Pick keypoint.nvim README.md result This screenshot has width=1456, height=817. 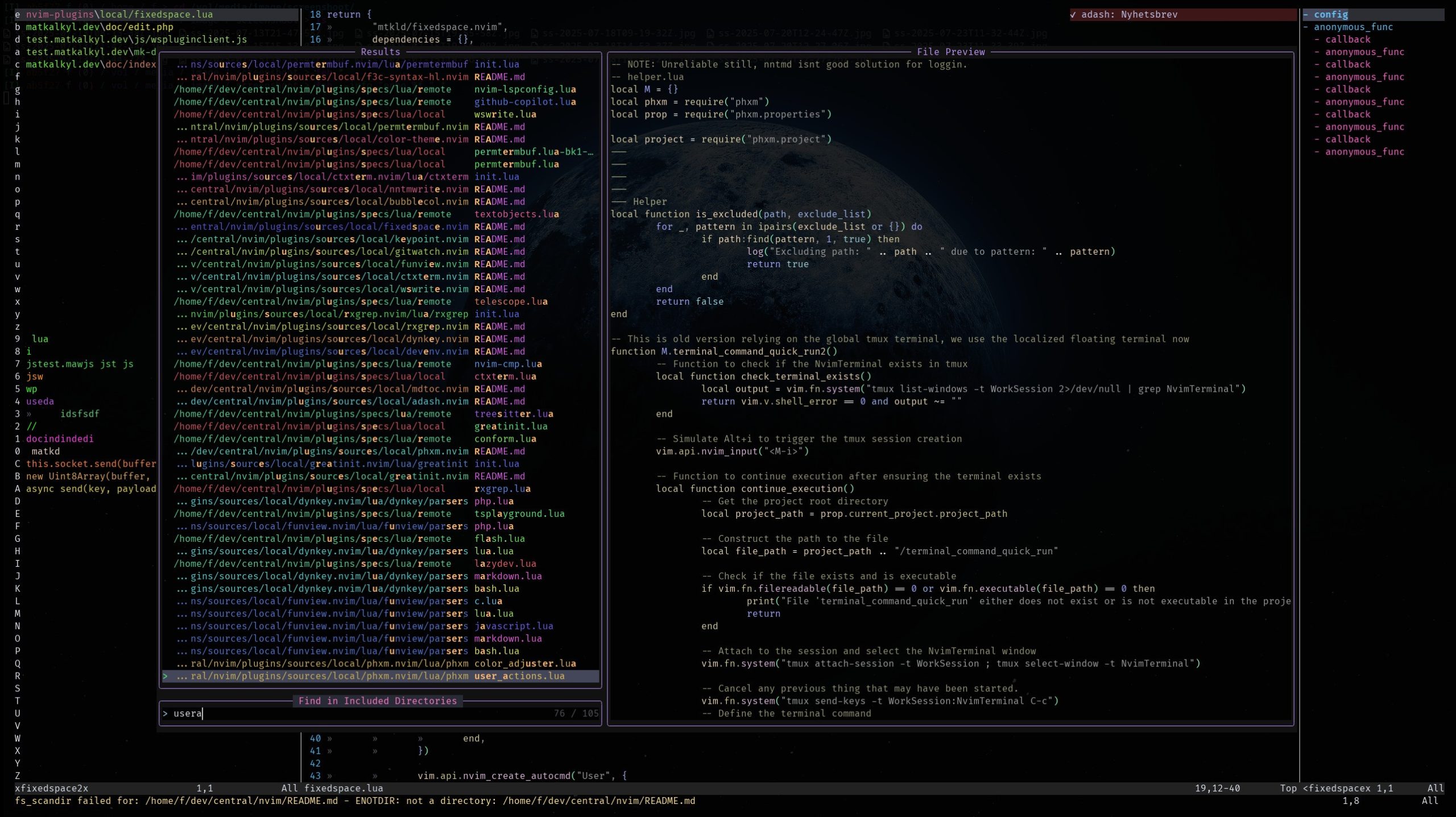380,239
